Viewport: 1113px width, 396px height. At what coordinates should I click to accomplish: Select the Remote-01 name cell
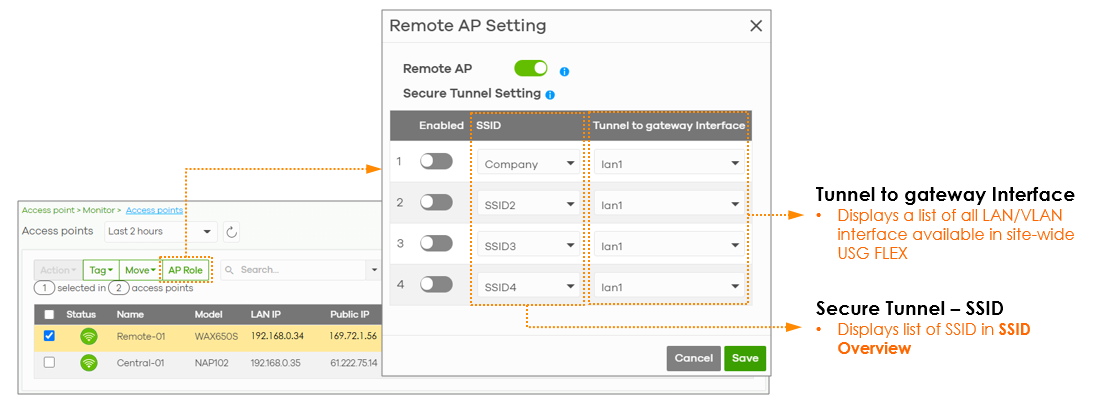click(141, 337)
